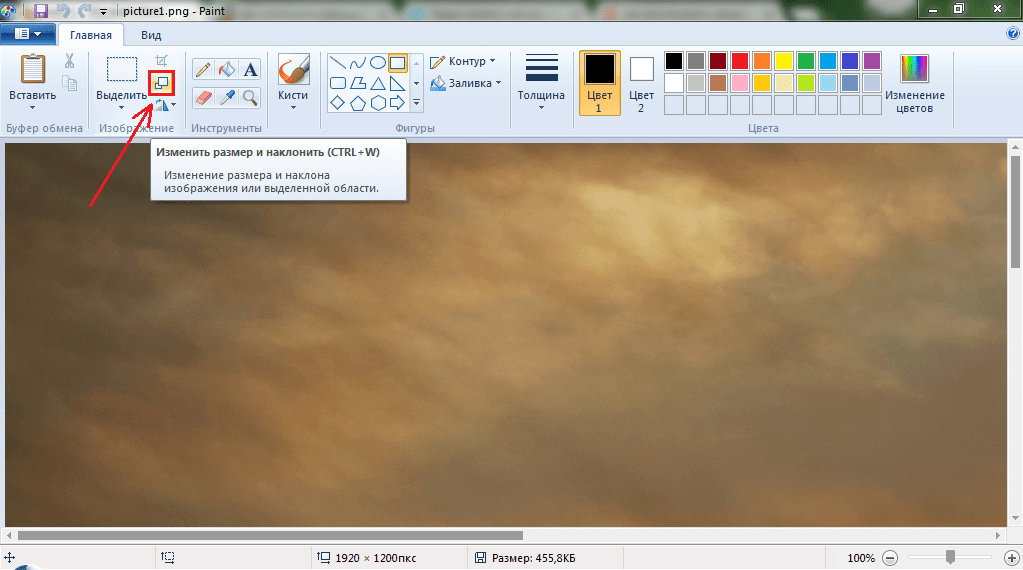This screenshot has height=570, width=1023.
Task: Click the Redo arrow in title bar
Action: click(84, 10)
